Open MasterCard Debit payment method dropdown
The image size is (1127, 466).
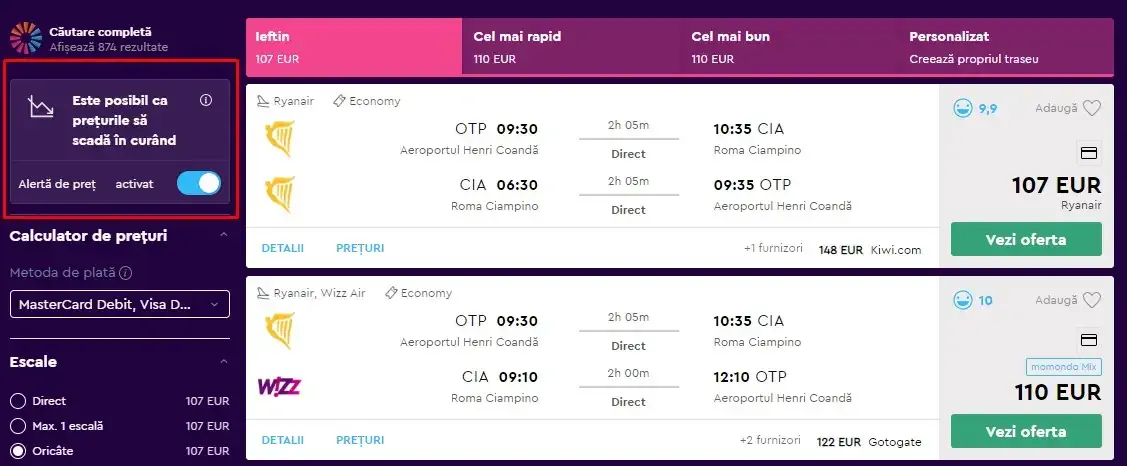[120, 304]
